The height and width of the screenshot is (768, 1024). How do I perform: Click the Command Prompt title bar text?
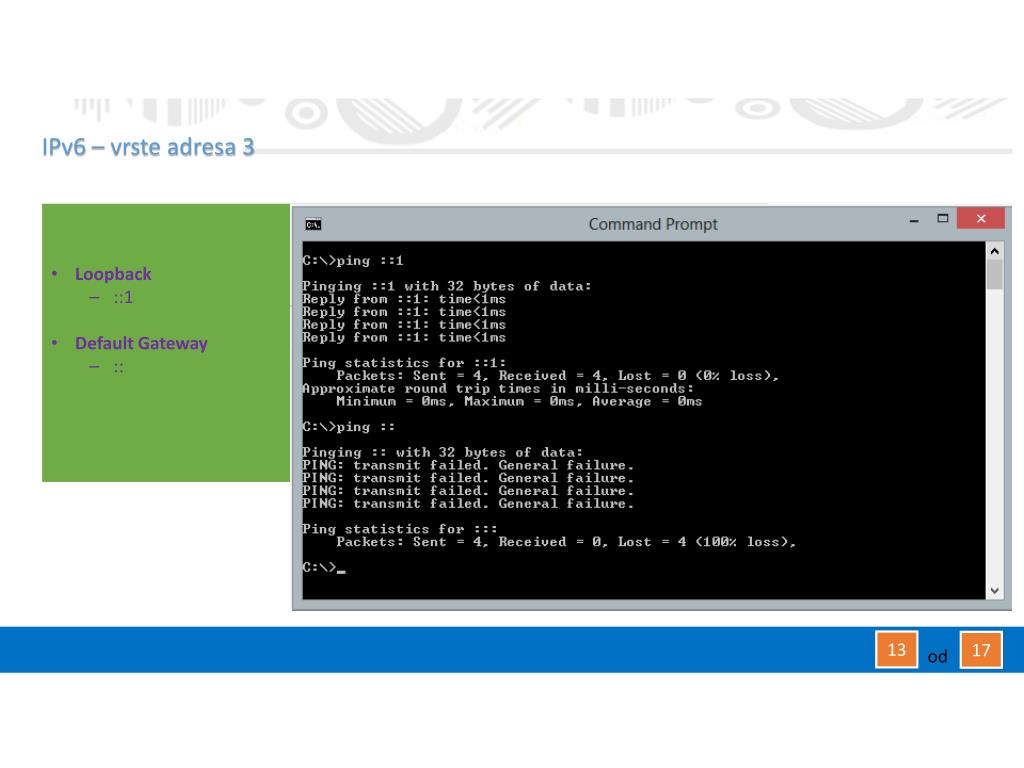[x=652, y=225]
